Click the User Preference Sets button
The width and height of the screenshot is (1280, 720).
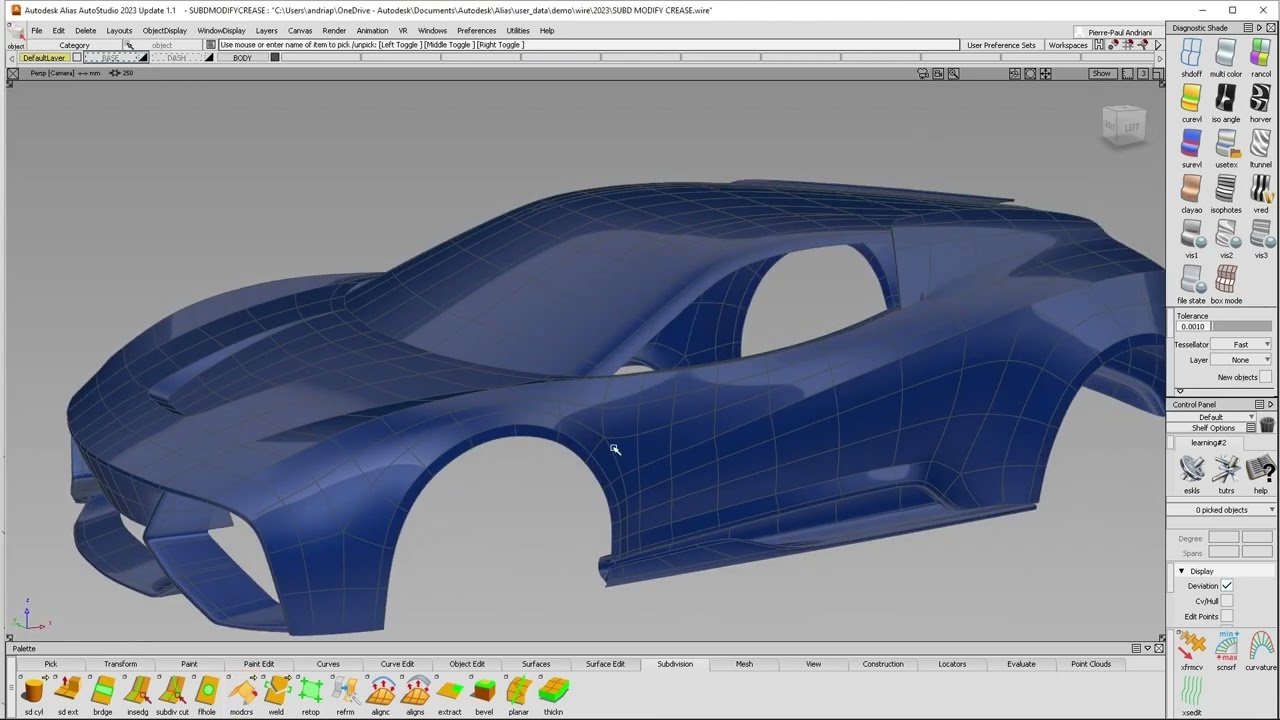coord(1001,45)
